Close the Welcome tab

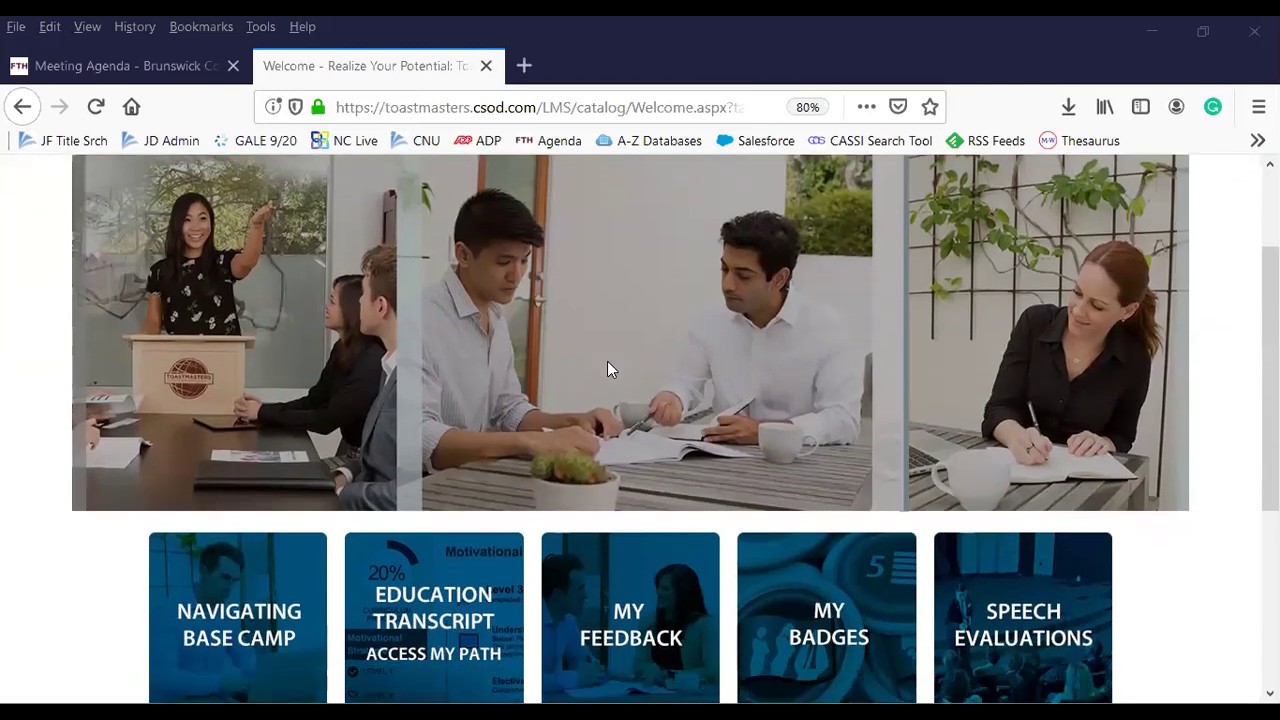tap(486, 66)
